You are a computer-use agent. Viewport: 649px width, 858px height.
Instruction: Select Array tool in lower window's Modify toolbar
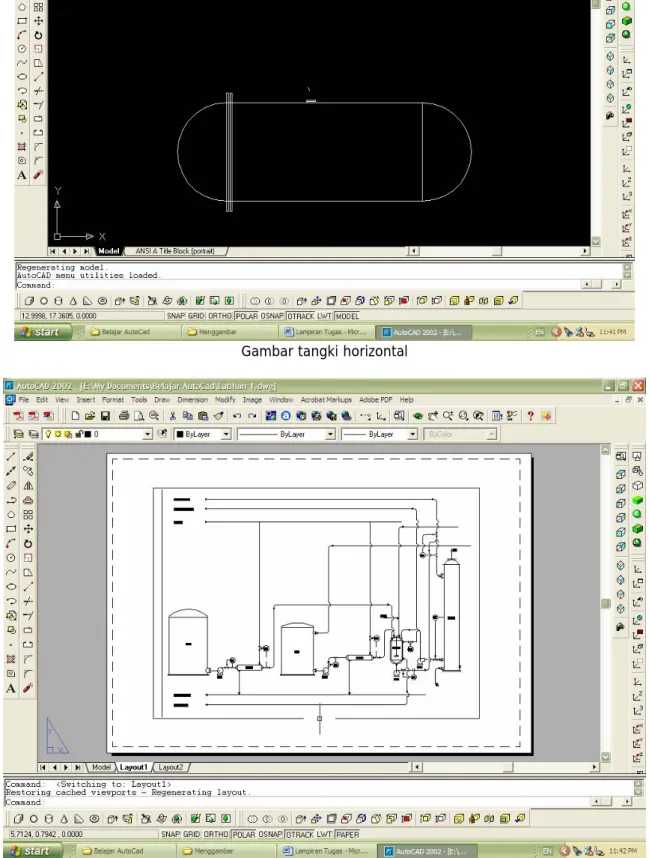click(28, 514)
